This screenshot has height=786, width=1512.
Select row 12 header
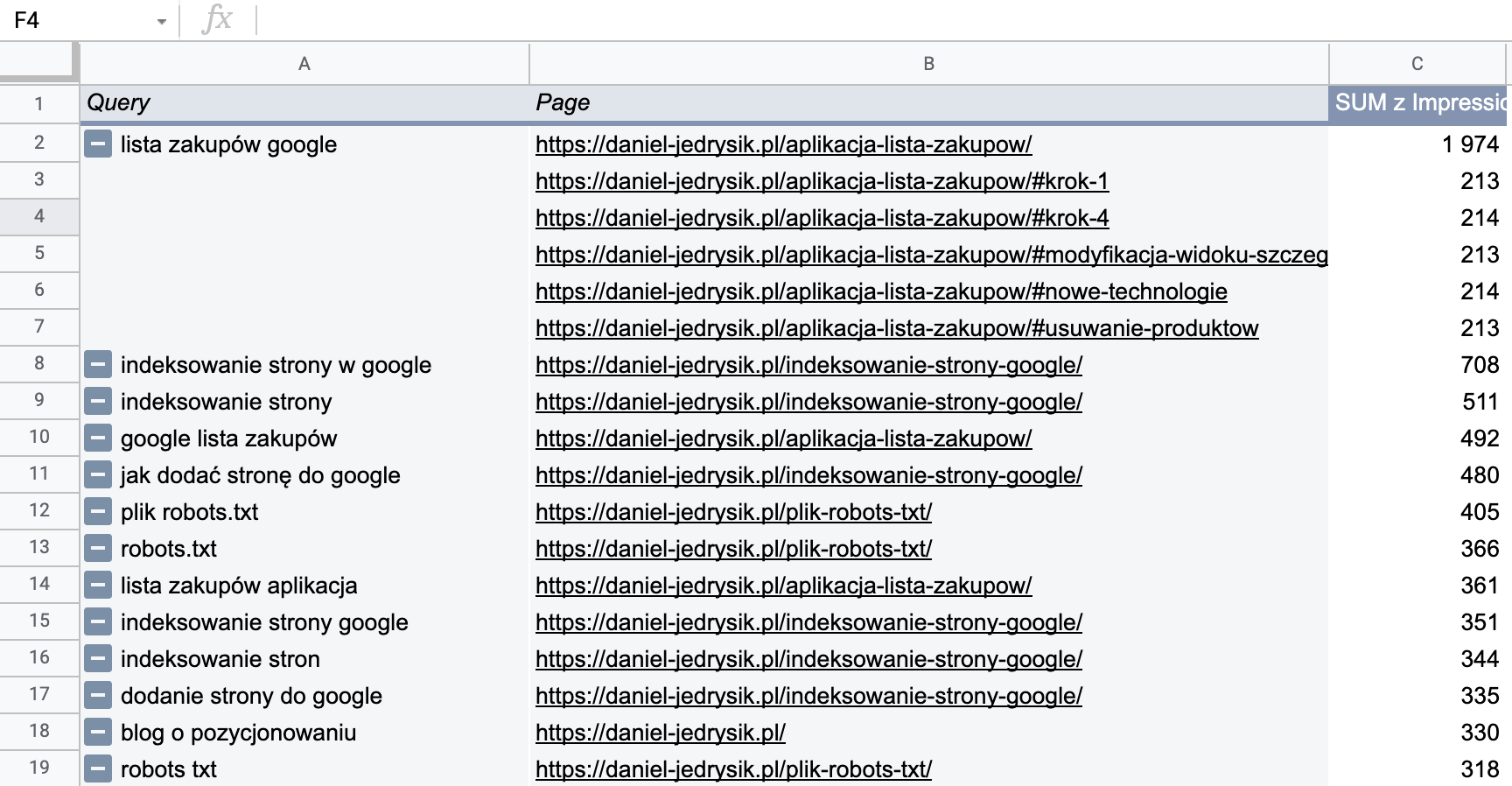[38, 510]
